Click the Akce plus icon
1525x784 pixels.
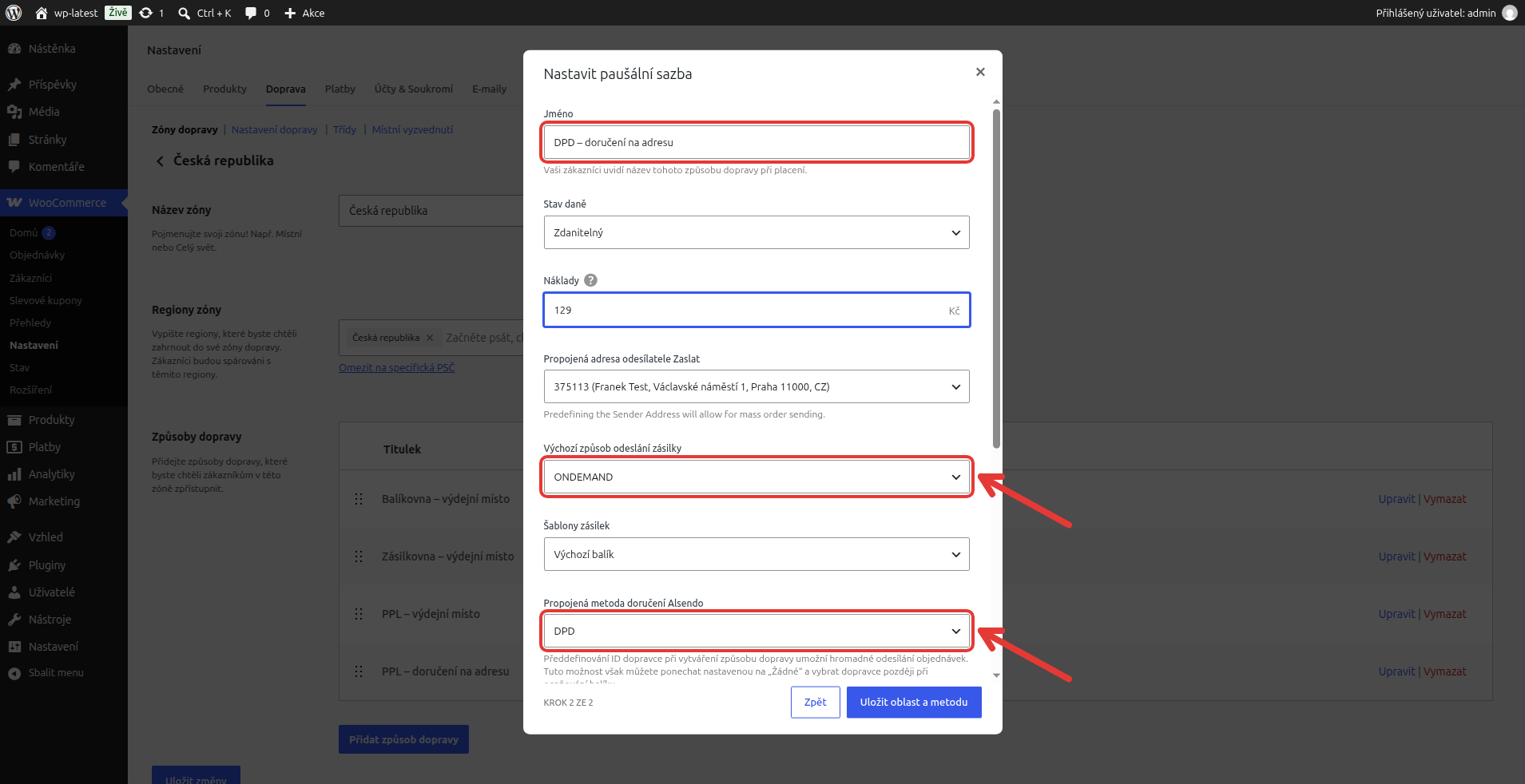coord(290,13)
